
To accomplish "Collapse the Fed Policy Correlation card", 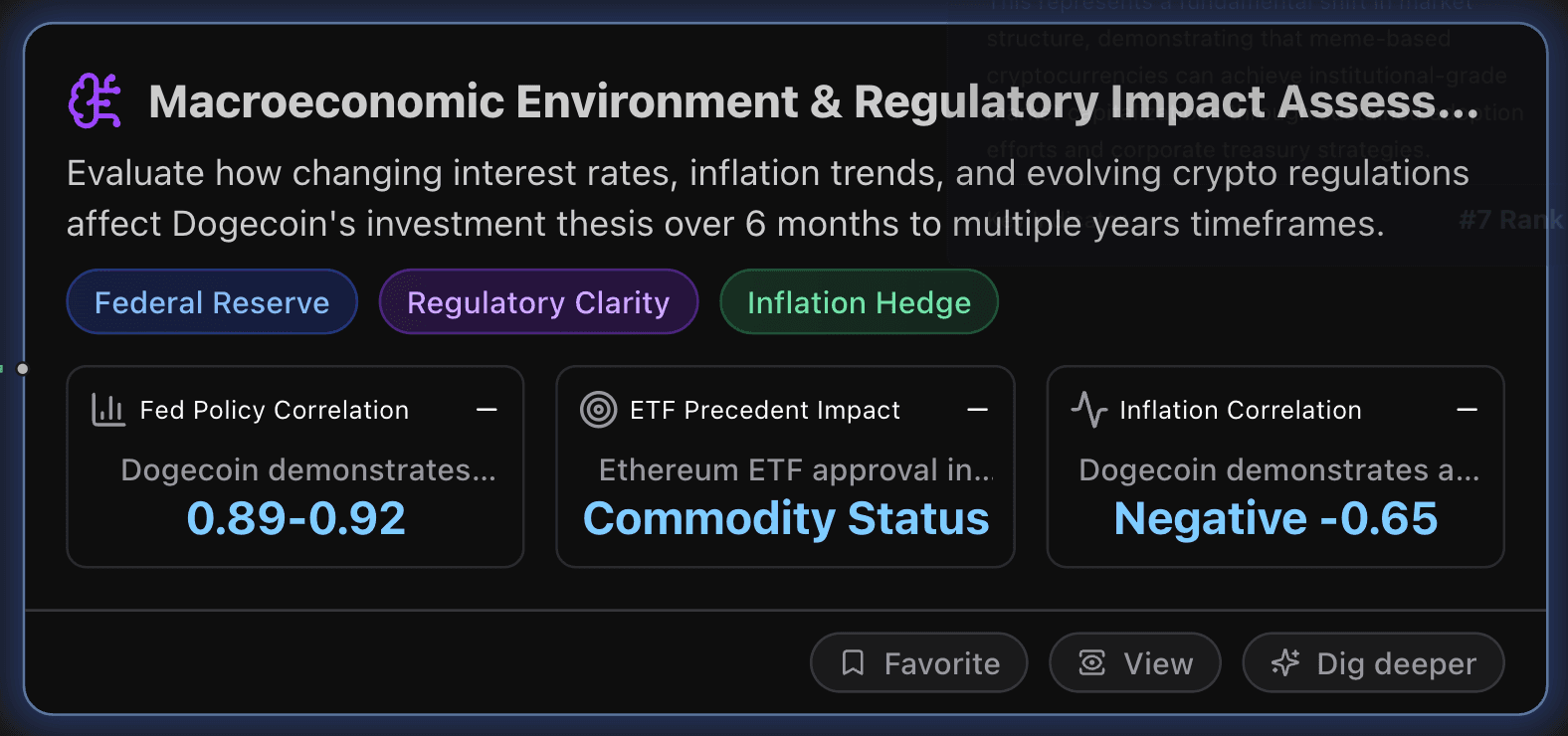I will tap(487, 409).
